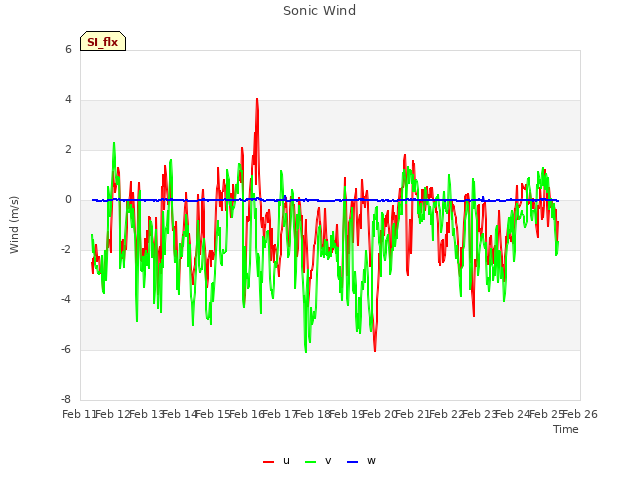Click the Feb 26 x-axis label
This screenshot has height=480, width=640.
point(580,414)
